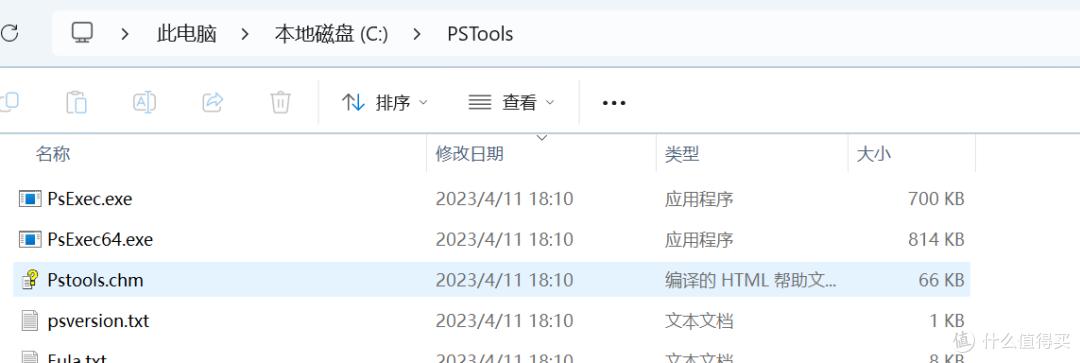Click the PsExec.exe file icon

coord(30,200)
